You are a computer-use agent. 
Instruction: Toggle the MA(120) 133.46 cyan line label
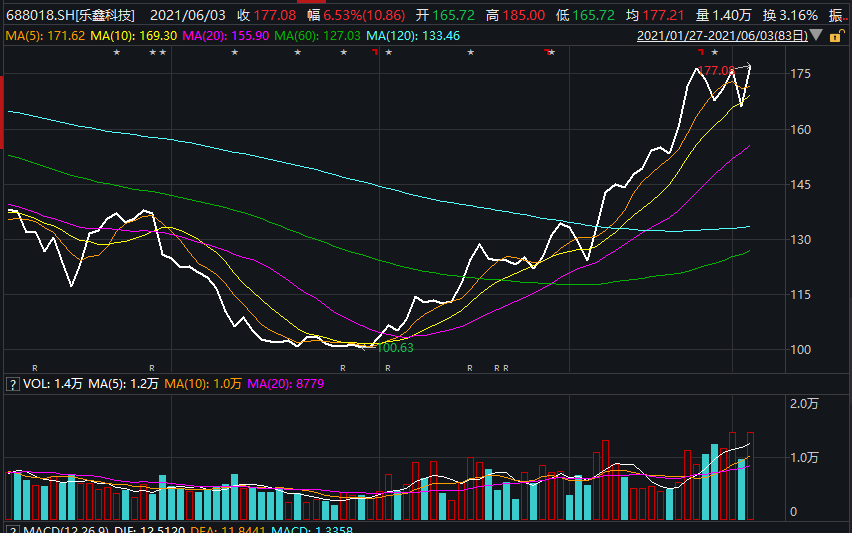pos(413,36)
